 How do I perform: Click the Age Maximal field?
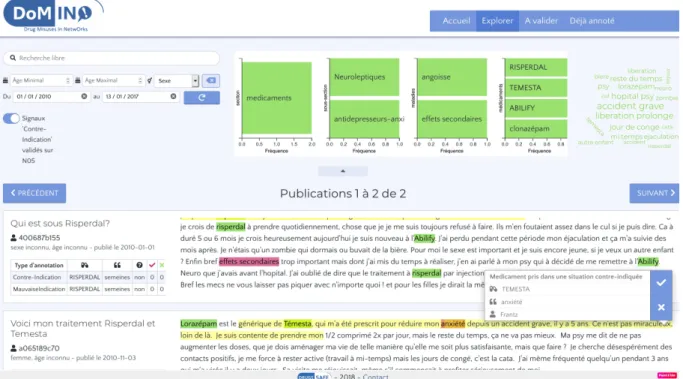113,81
